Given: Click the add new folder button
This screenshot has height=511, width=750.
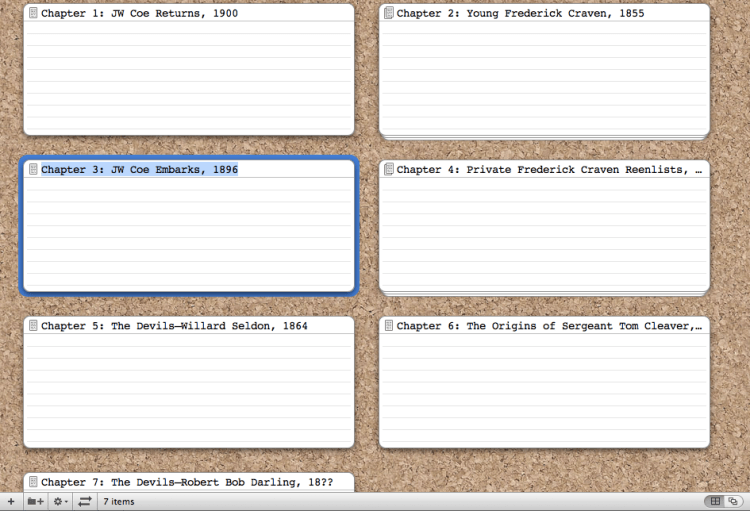Looking at the screenshot, I should (35, 501).
